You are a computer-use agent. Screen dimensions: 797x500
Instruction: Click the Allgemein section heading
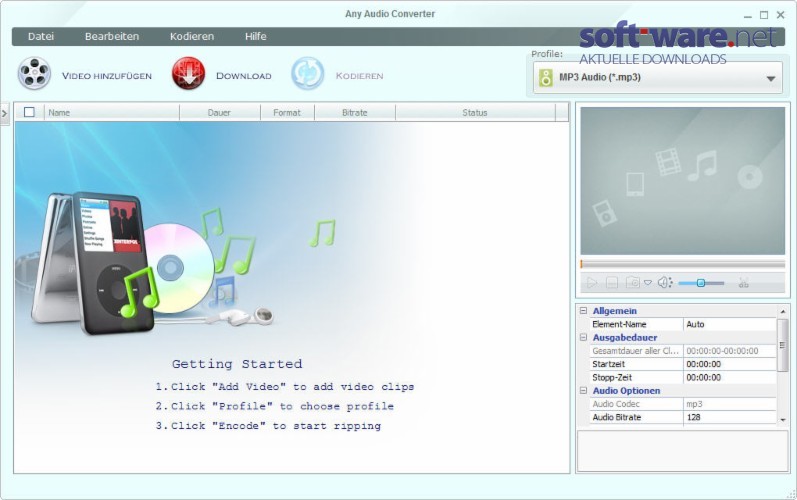coord(615,310)
